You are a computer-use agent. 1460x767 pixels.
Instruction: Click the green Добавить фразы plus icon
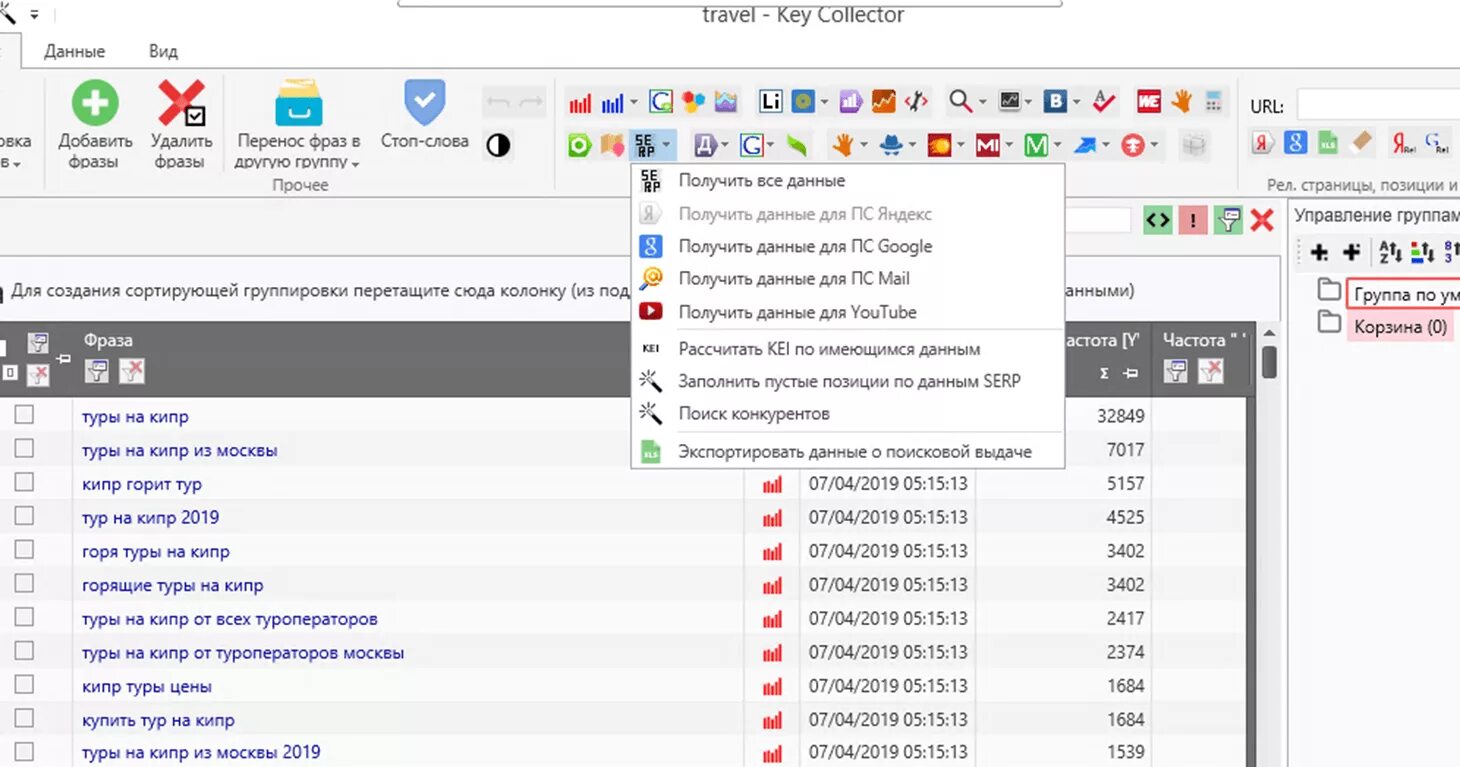94,103
